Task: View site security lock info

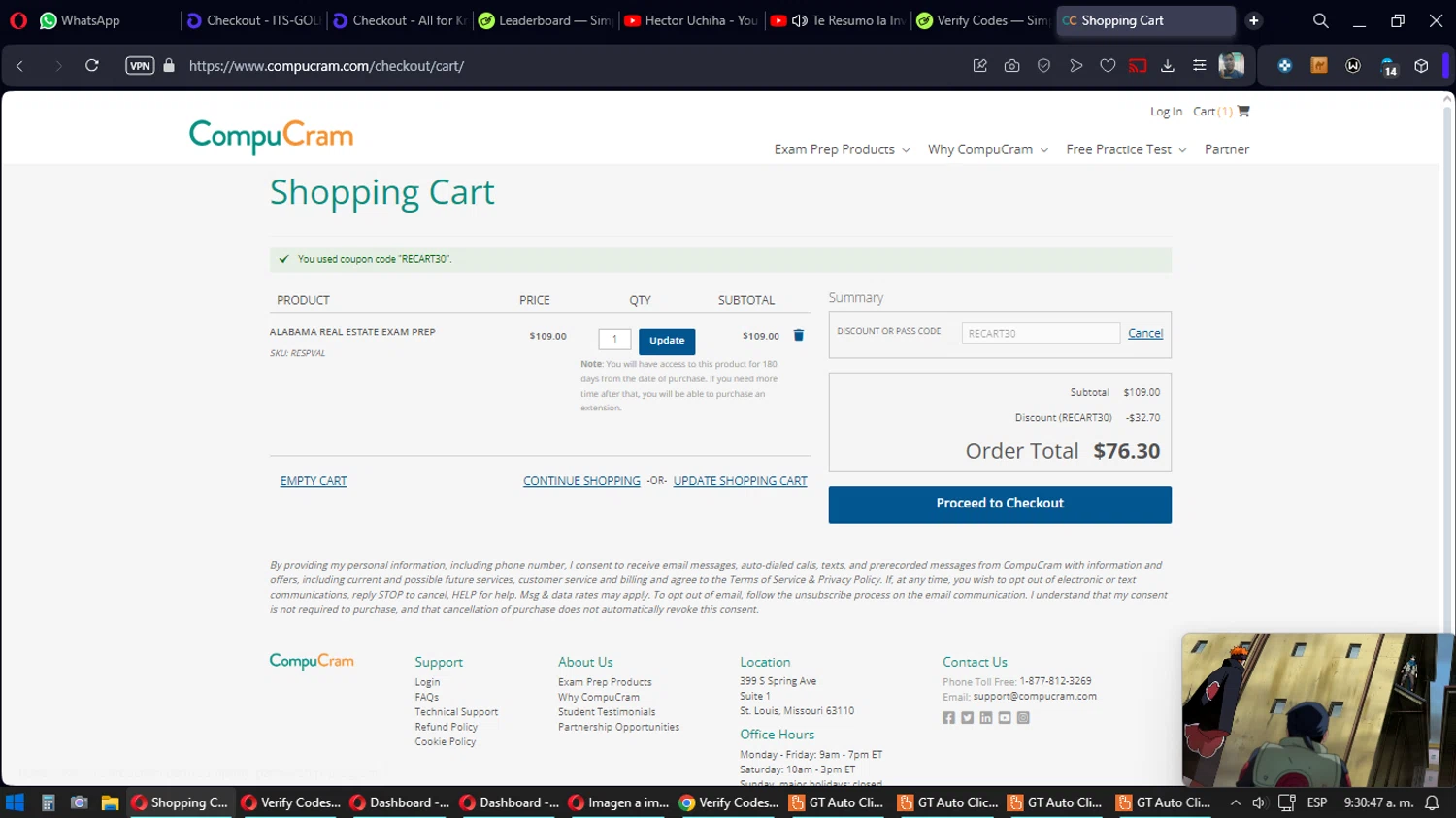Action: pyautogui.click(x=169, y=66)
